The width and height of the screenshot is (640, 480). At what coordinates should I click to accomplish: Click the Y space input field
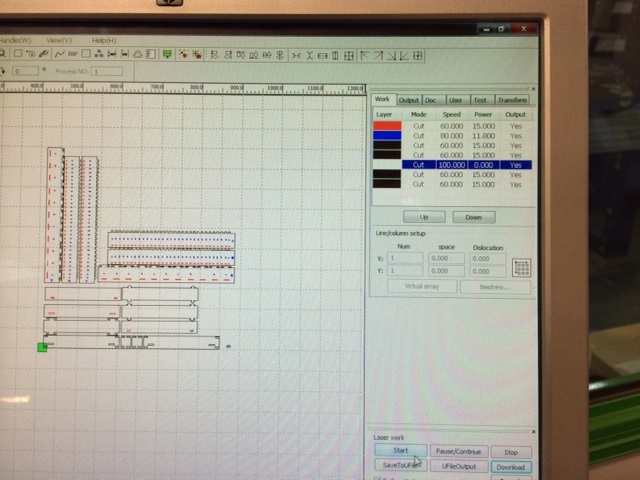(447, 271)
